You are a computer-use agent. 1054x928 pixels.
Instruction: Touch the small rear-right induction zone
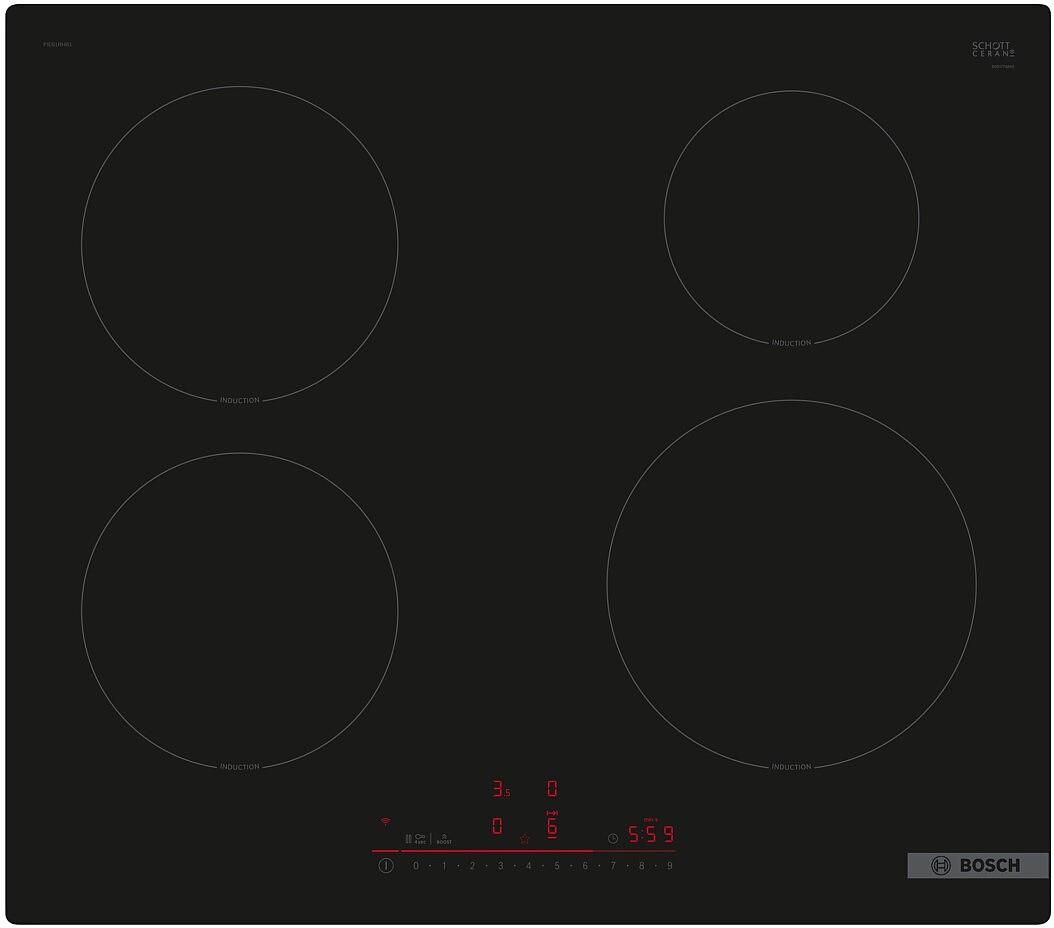point(791,217)
